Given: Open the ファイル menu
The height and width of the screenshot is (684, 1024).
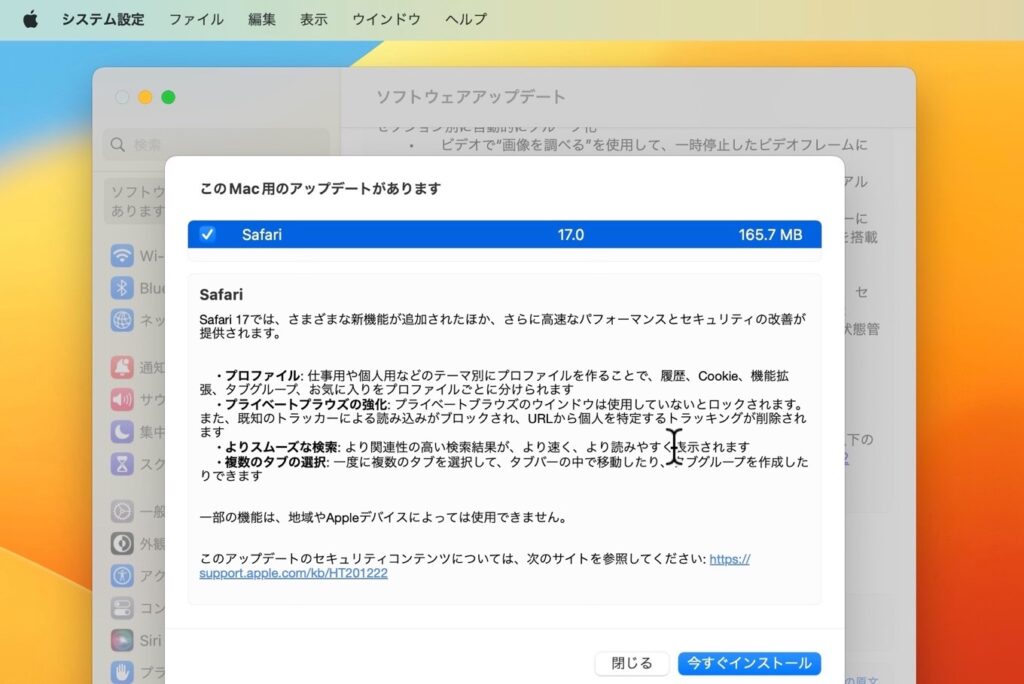Looking at the screenshot, I should [195, 19].
